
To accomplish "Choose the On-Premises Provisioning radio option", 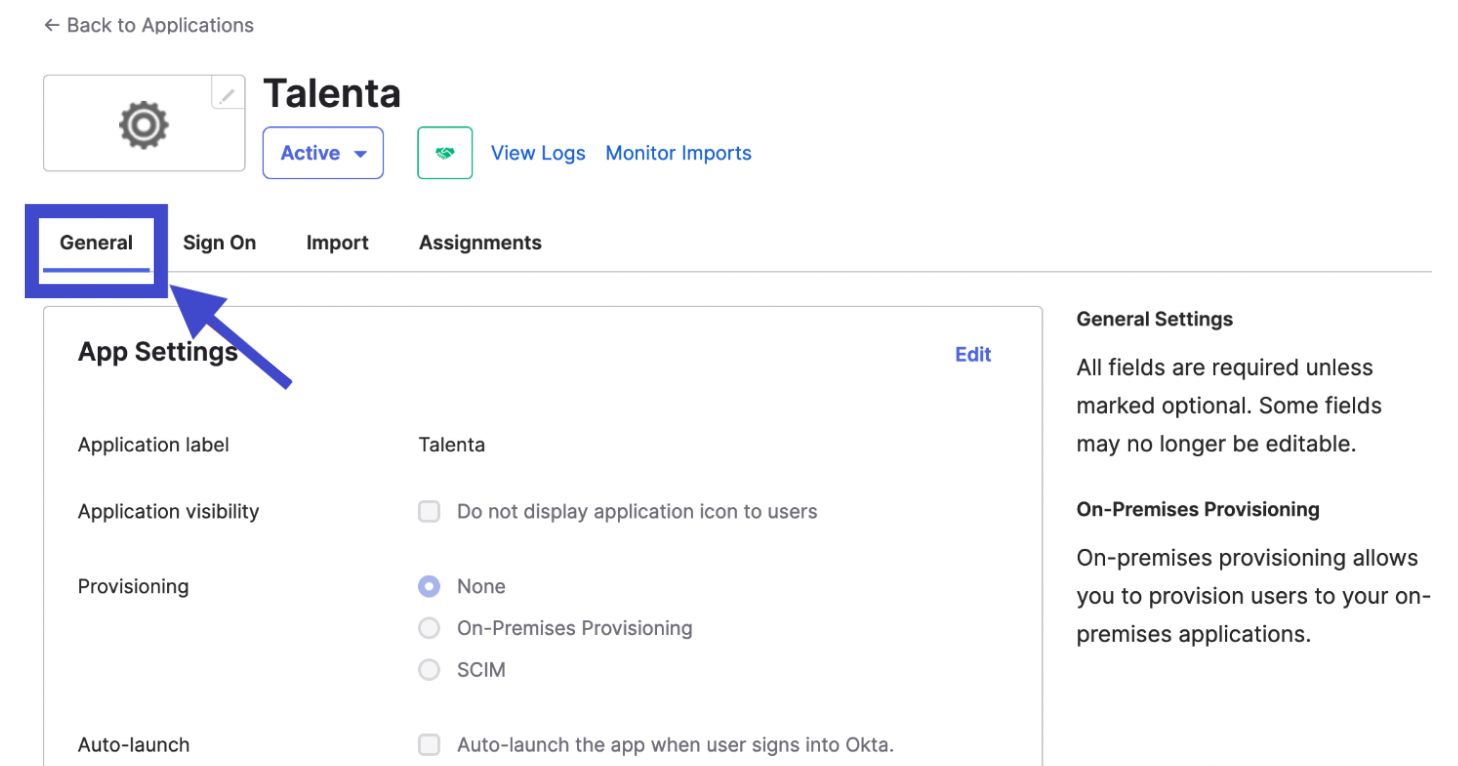I will coord(429,628).
